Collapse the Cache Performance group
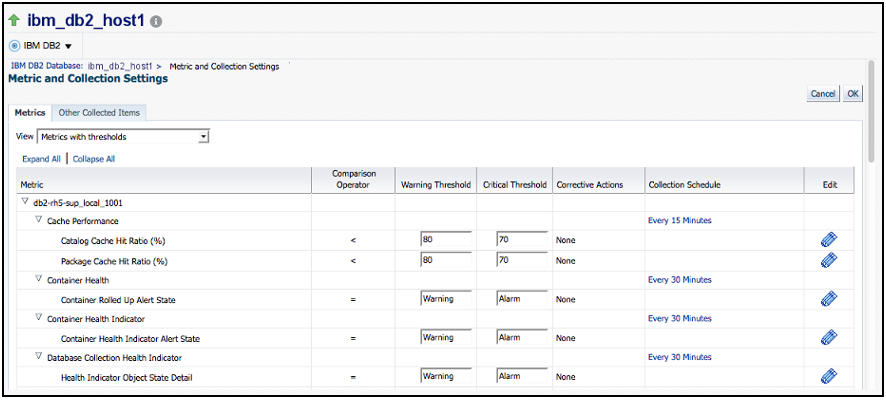Image resolution: width=886 pixels, height=401 pixels. point(39,220)
